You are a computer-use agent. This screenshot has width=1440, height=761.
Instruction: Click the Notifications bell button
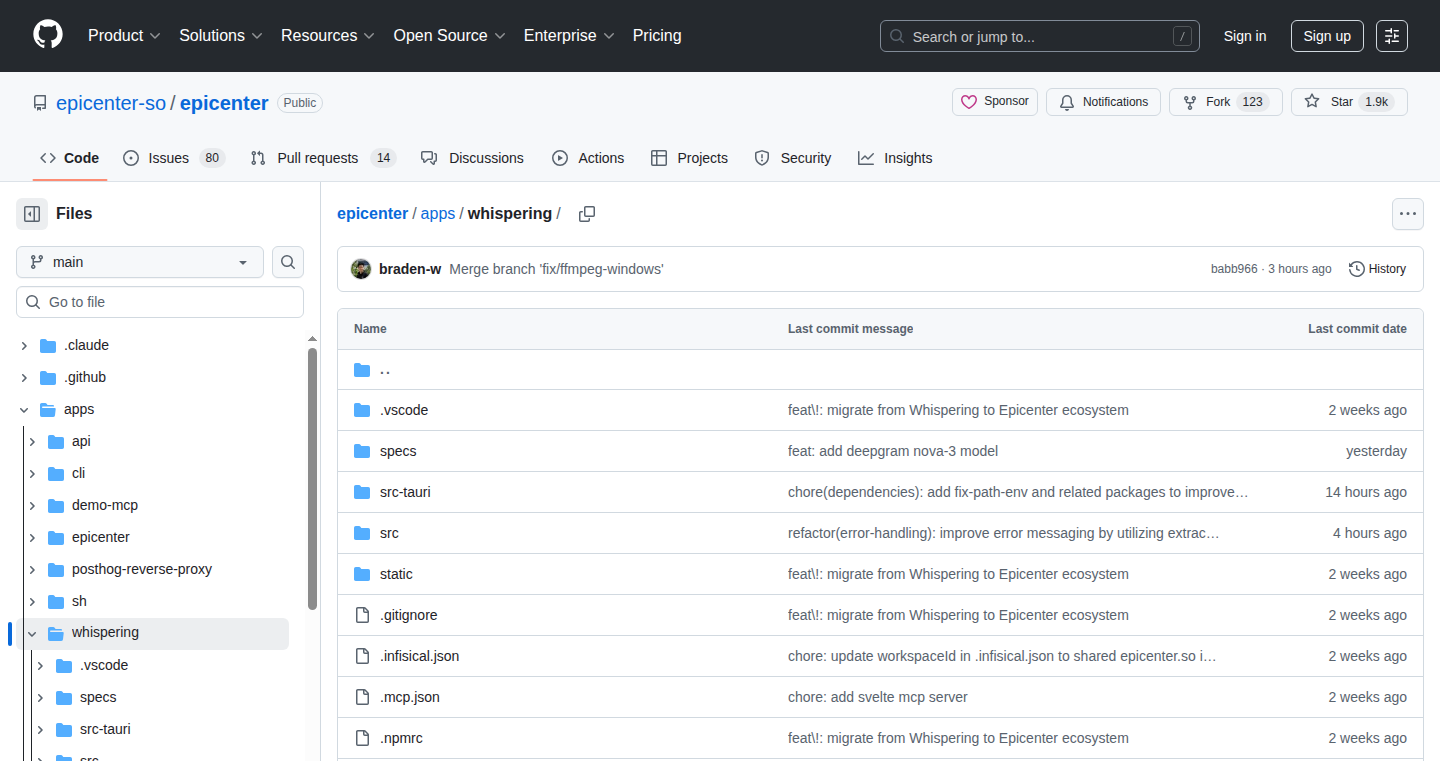(x=1104, y=102)
